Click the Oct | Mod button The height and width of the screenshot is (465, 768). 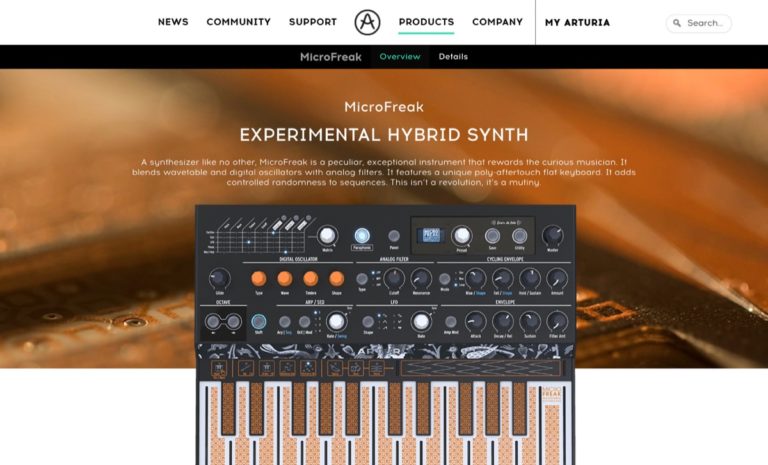(305, 322)
